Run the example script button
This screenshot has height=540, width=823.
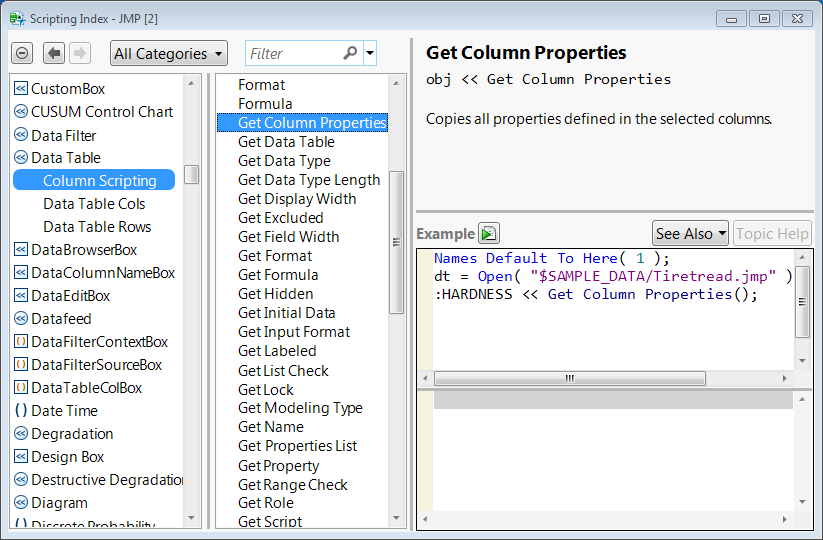tap(488, 233)
